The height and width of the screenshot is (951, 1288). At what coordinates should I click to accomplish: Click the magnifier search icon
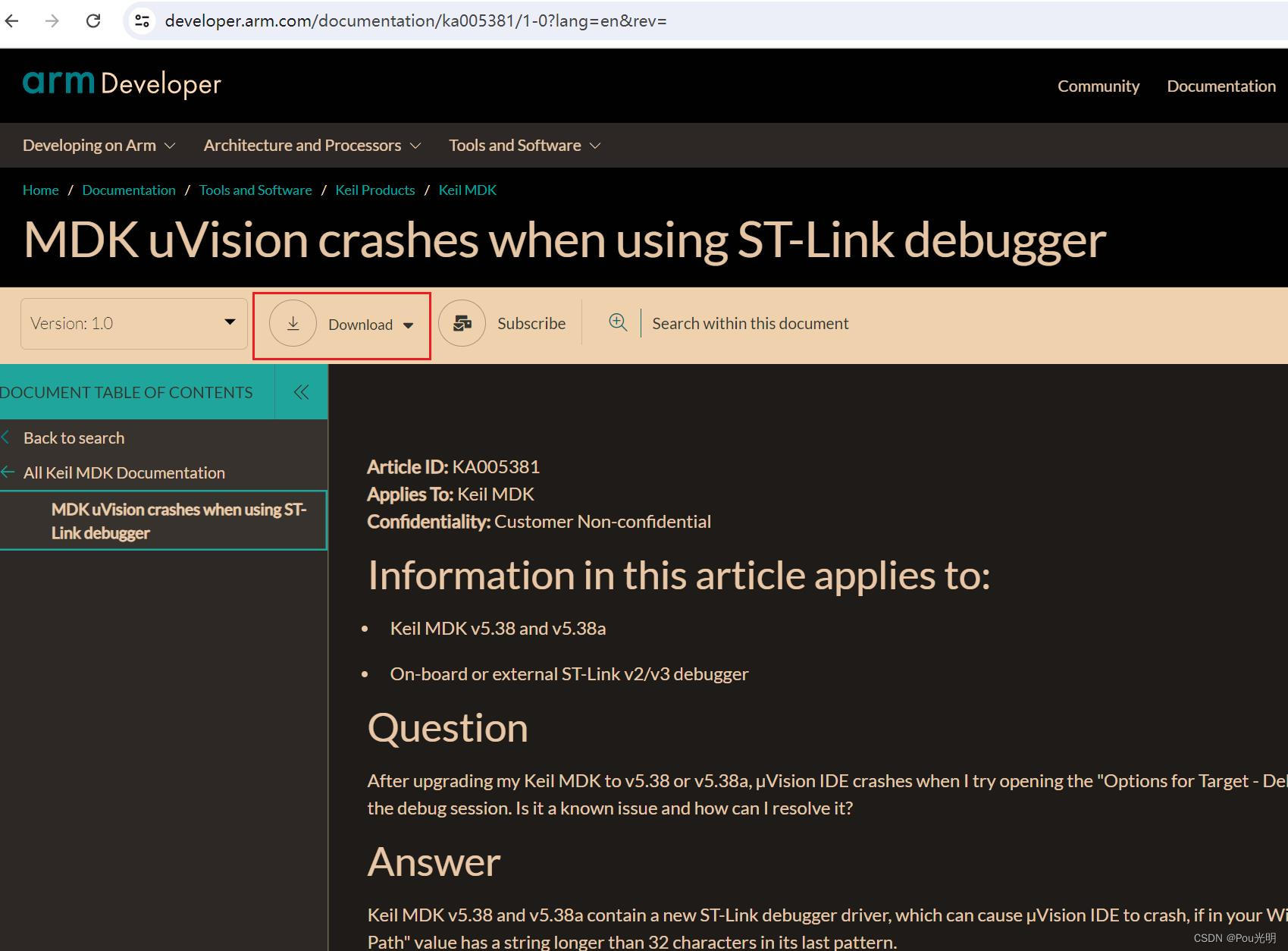618,322
